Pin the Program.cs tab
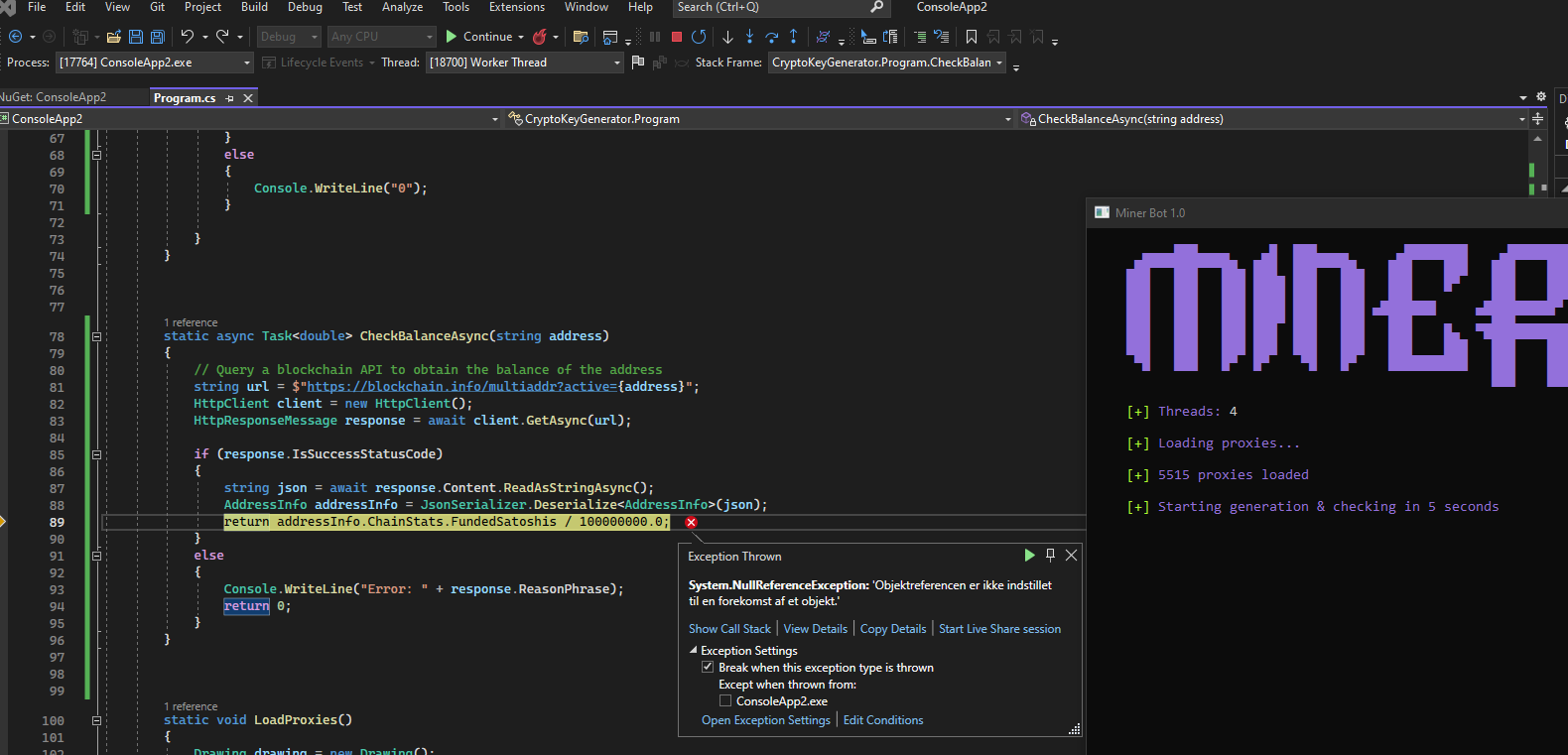This screenshot has height=755, width=1568. [230, 98]
